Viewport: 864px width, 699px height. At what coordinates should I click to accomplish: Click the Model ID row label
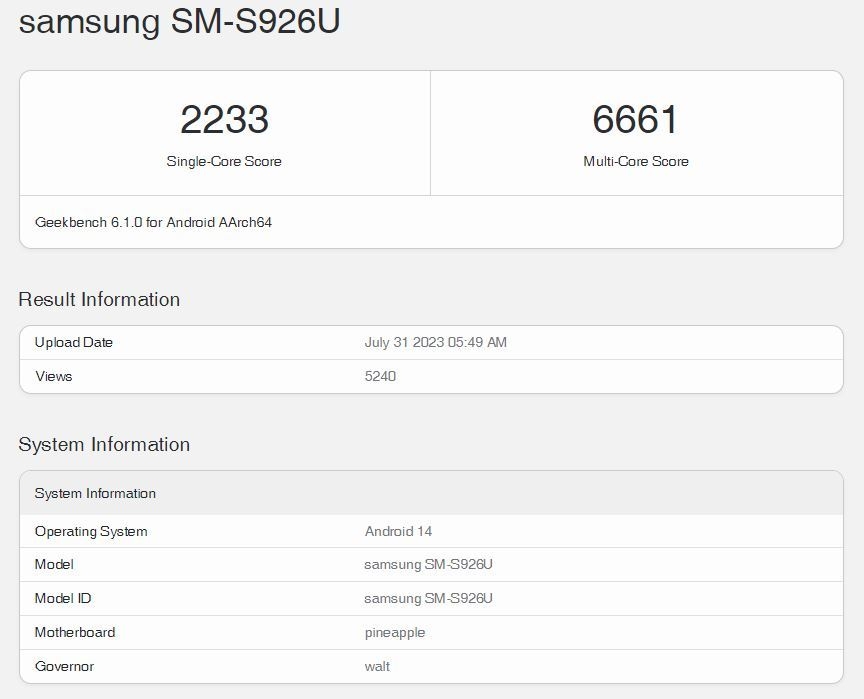63,599
